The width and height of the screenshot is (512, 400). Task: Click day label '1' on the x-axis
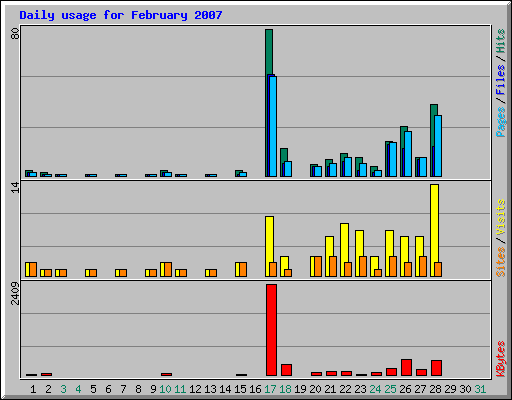[33, 389]
